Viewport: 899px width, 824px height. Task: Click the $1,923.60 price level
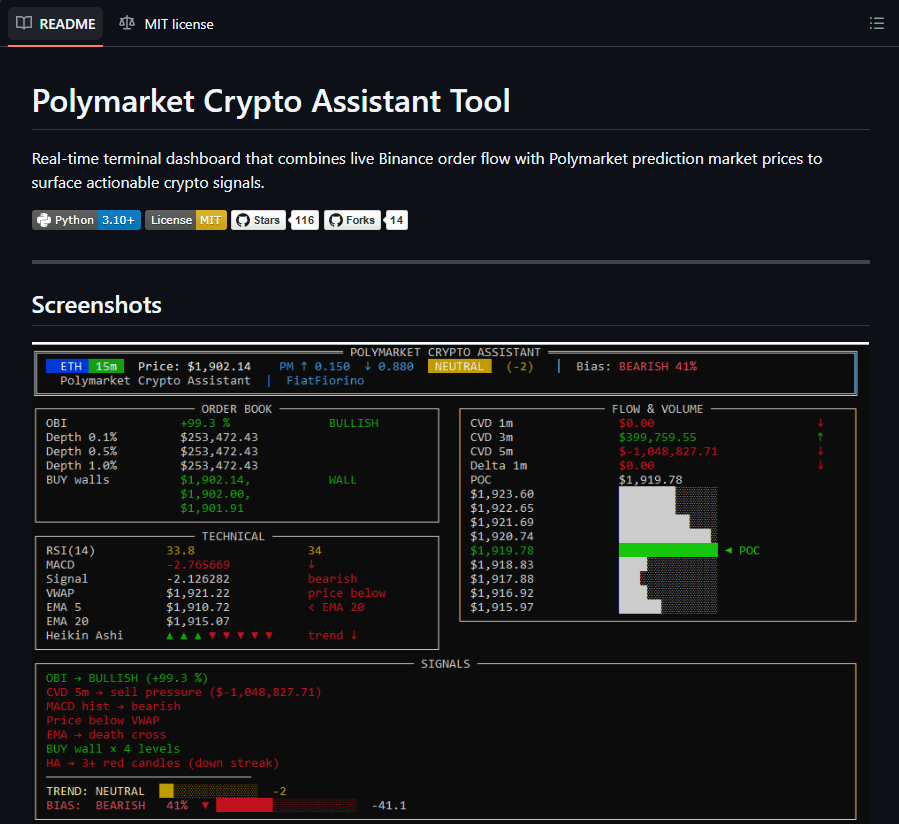tap(502, 494)
